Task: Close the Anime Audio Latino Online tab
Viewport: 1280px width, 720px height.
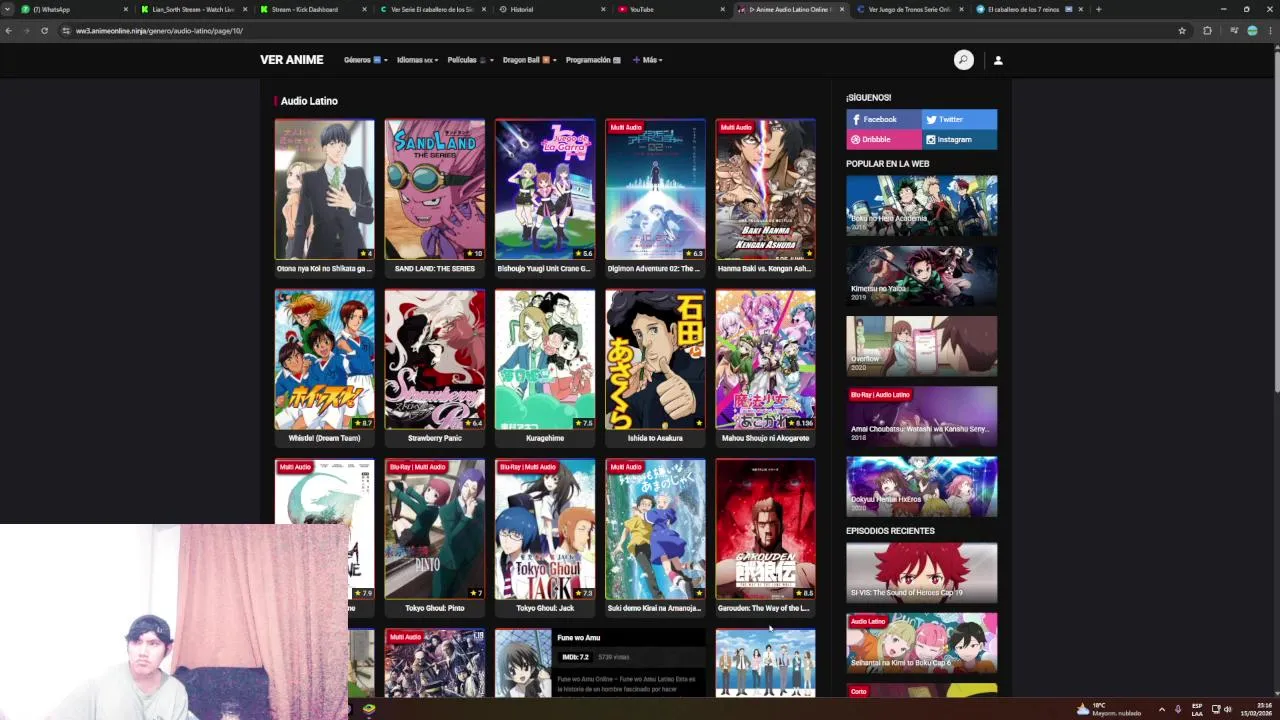Action: pos(842,9)
